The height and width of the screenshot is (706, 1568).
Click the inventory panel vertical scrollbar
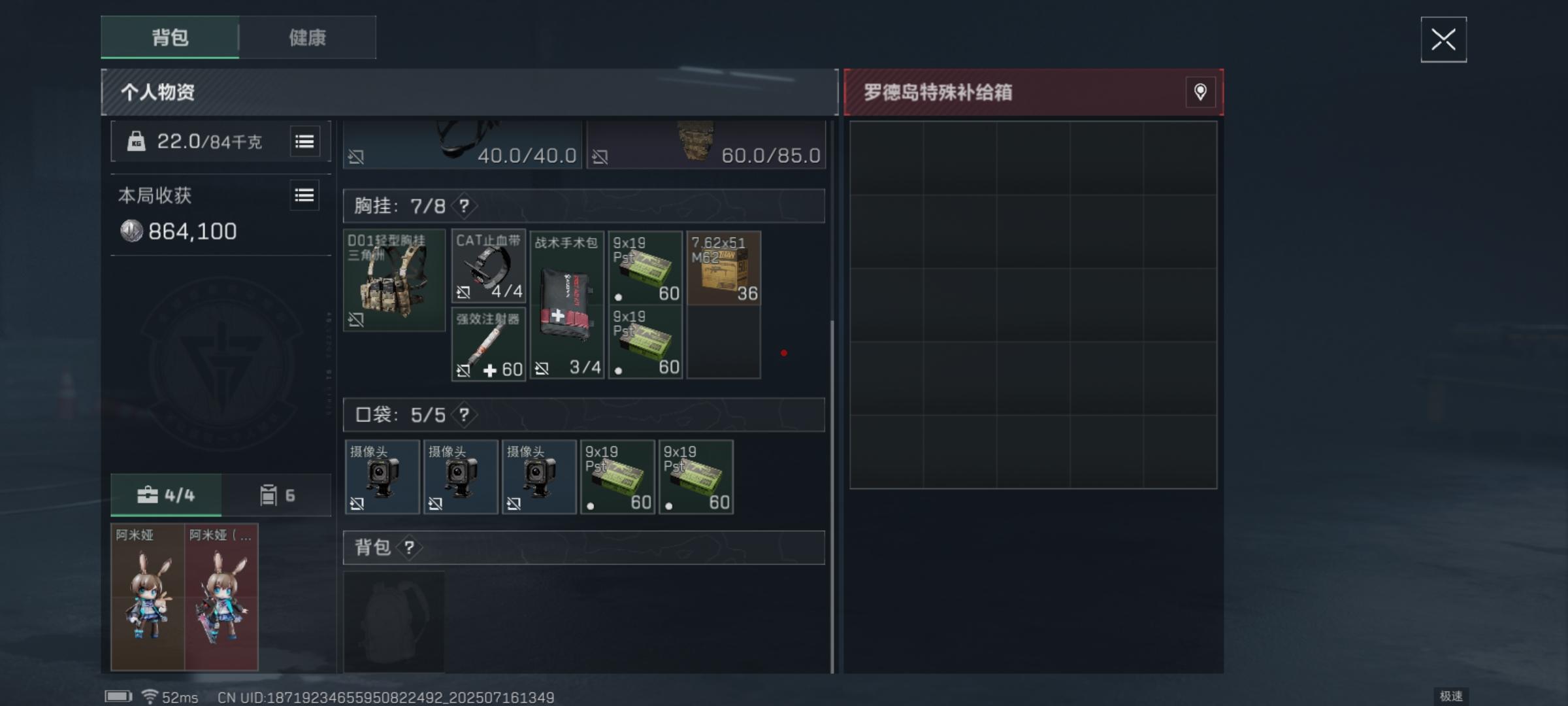[x=832, y=497]
